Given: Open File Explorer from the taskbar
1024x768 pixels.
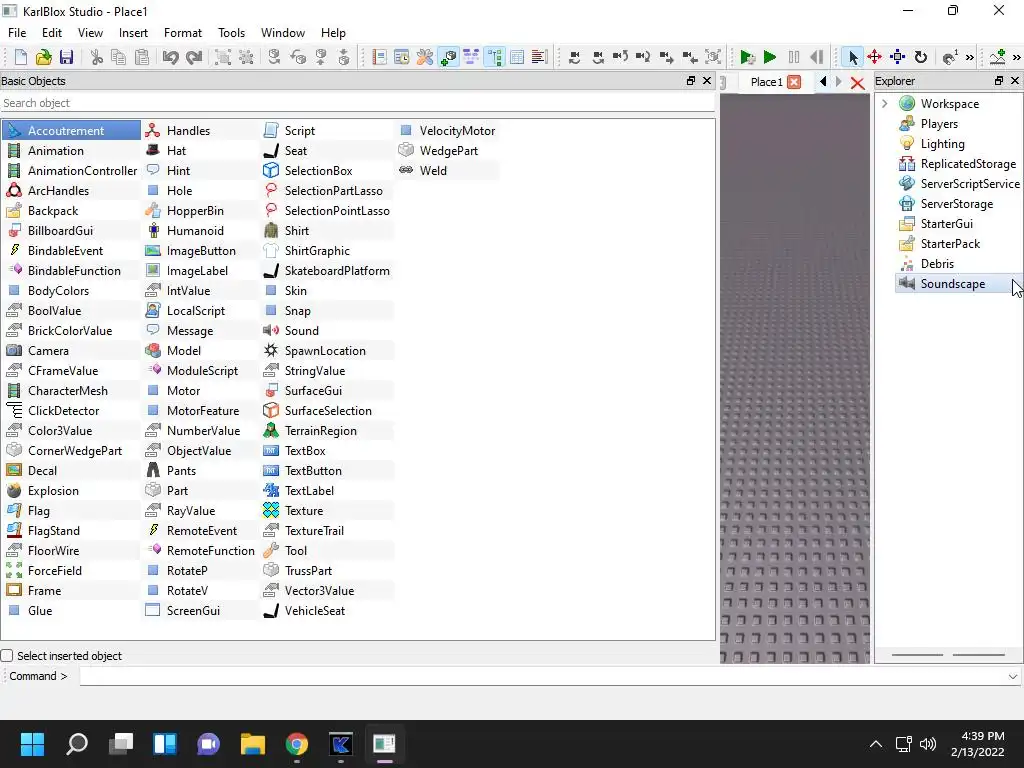Looking at the screenshot, I should tap(253, 744).
